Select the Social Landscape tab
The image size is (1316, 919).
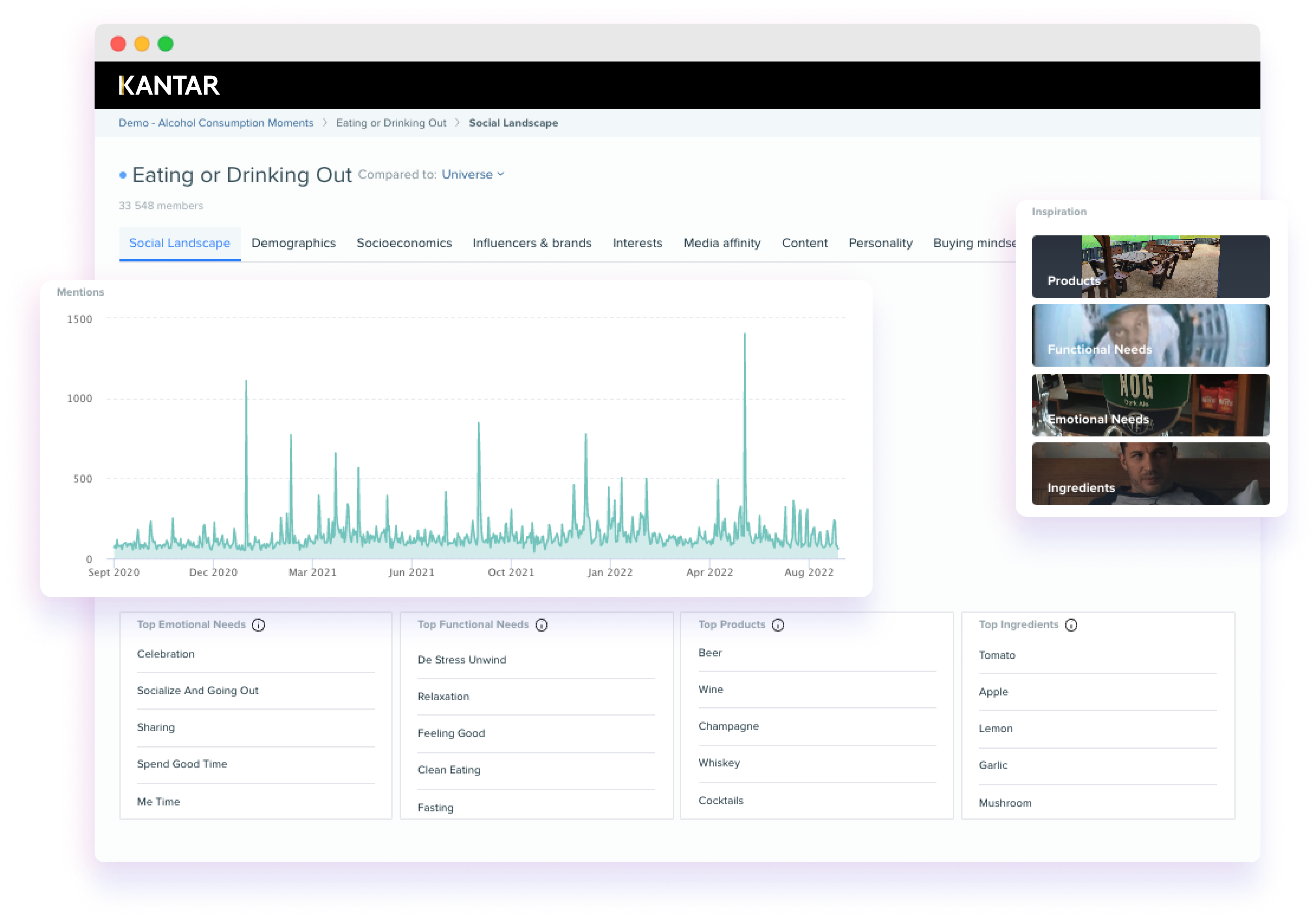coord(180,243)
